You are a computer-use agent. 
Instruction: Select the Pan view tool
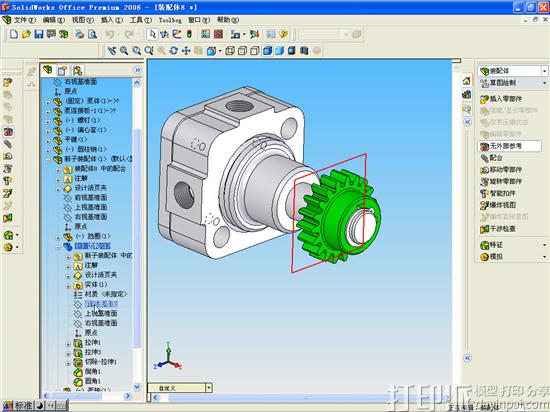[186, 50]
